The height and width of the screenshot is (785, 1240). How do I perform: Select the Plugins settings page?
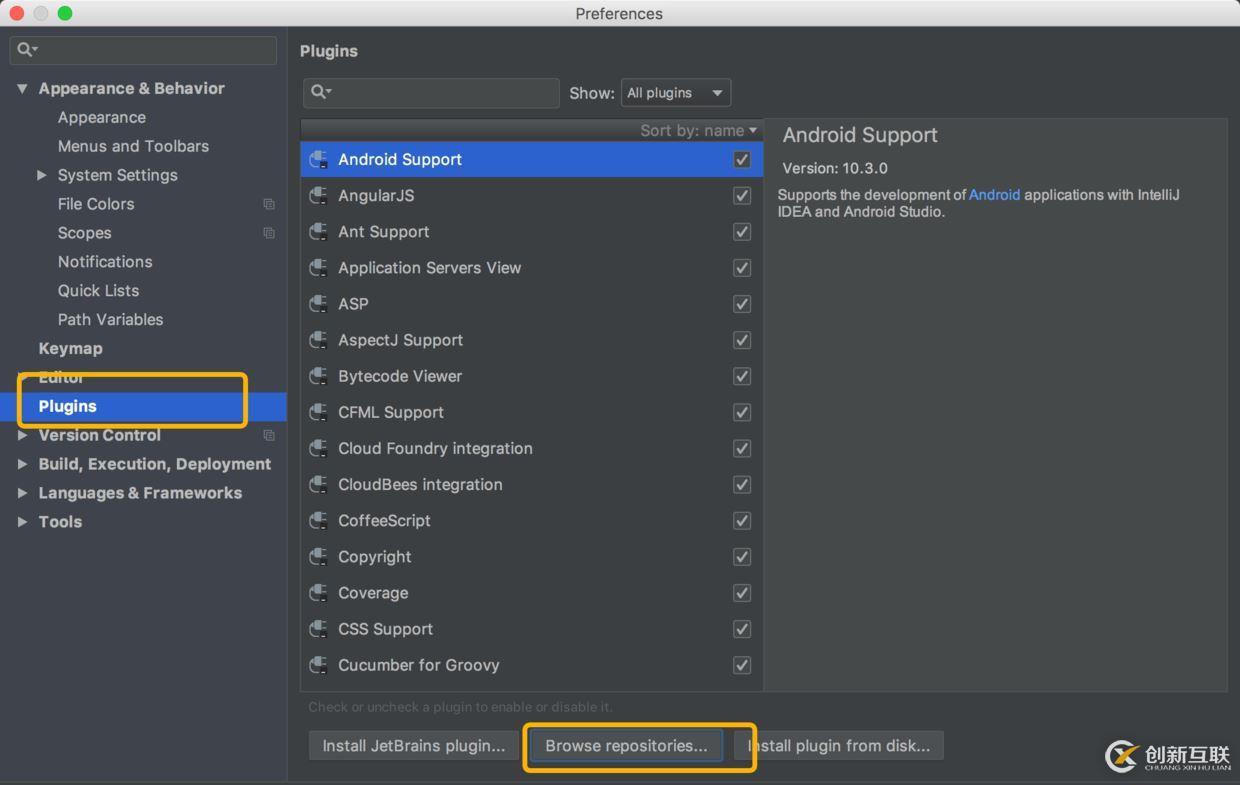pyautogui.click(x=67, y=406)
